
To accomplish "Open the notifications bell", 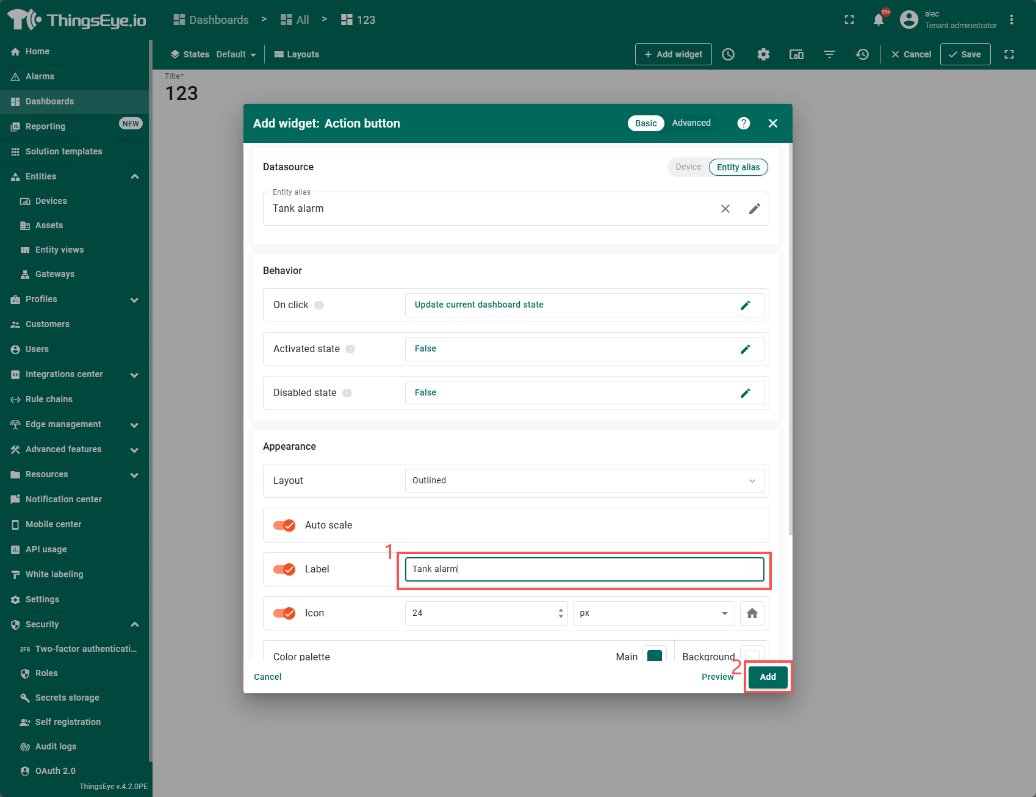I will click(x=879, y=20).
